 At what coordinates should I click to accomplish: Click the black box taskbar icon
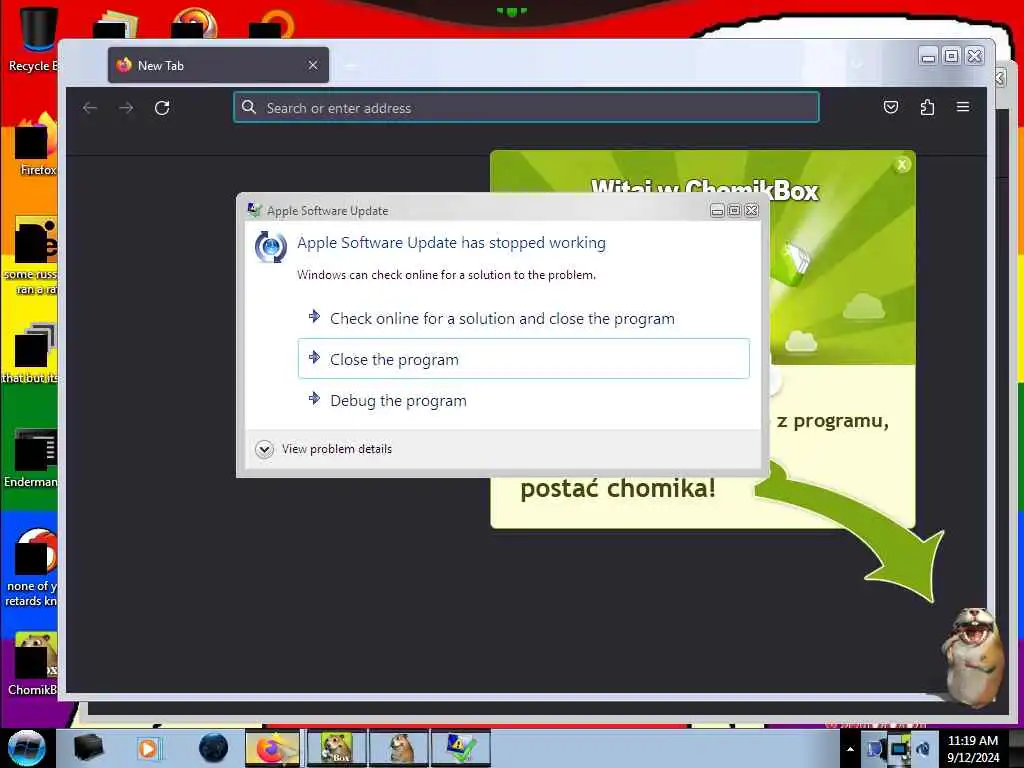[x=89, y=748]
